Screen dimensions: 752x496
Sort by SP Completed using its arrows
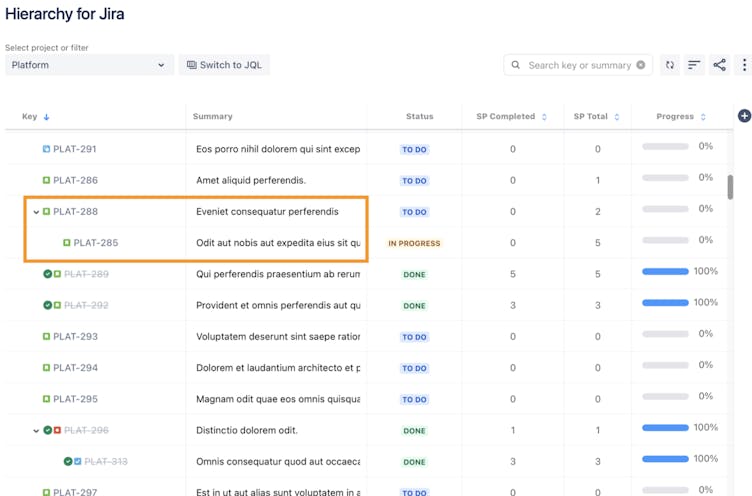click(544, 117)
